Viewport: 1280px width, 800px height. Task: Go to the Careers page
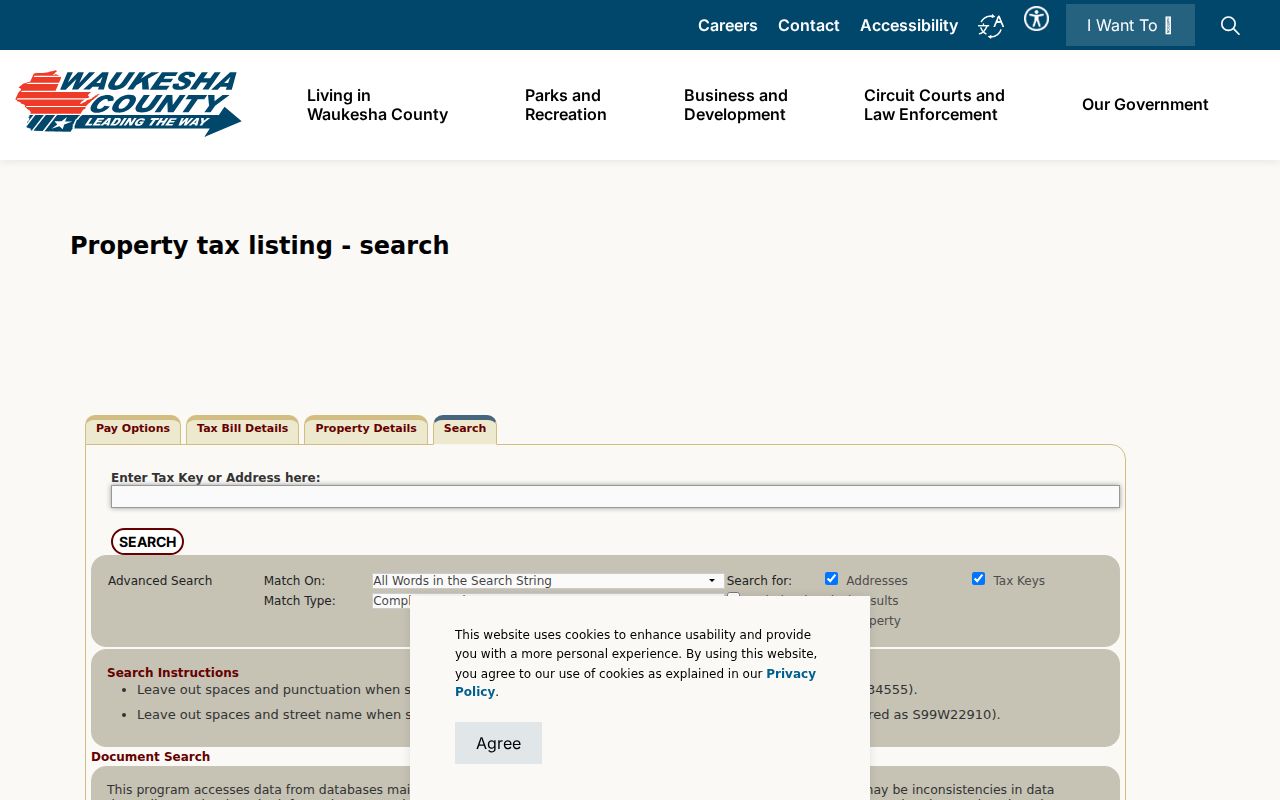pyautogui.click(x=728, y=26)
